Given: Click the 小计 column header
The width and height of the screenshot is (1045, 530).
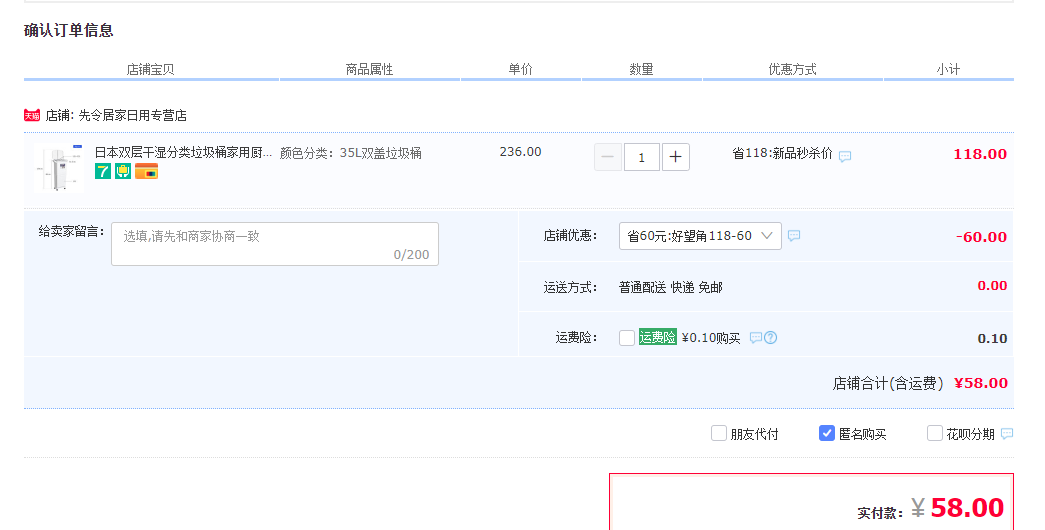Looking at the screenshot, I should [x=948, y=69].
